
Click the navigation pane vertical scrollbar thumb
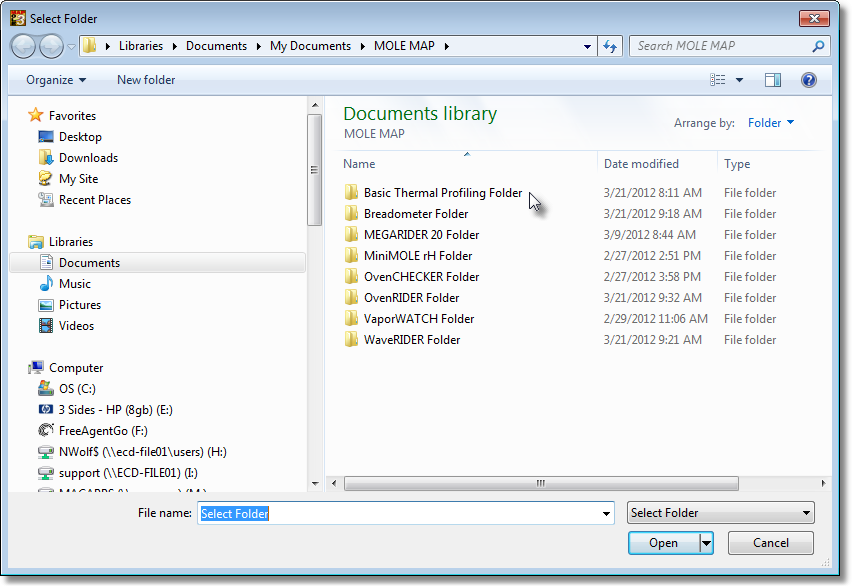click(x=315, y=170)
